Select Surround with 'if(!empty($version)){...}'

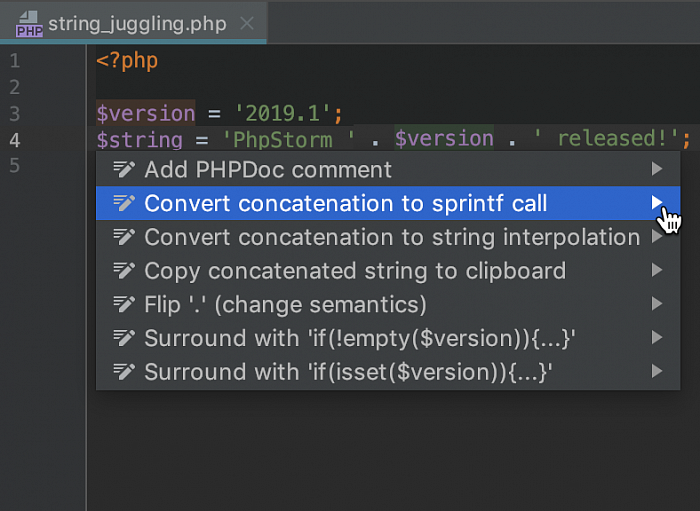360,339
